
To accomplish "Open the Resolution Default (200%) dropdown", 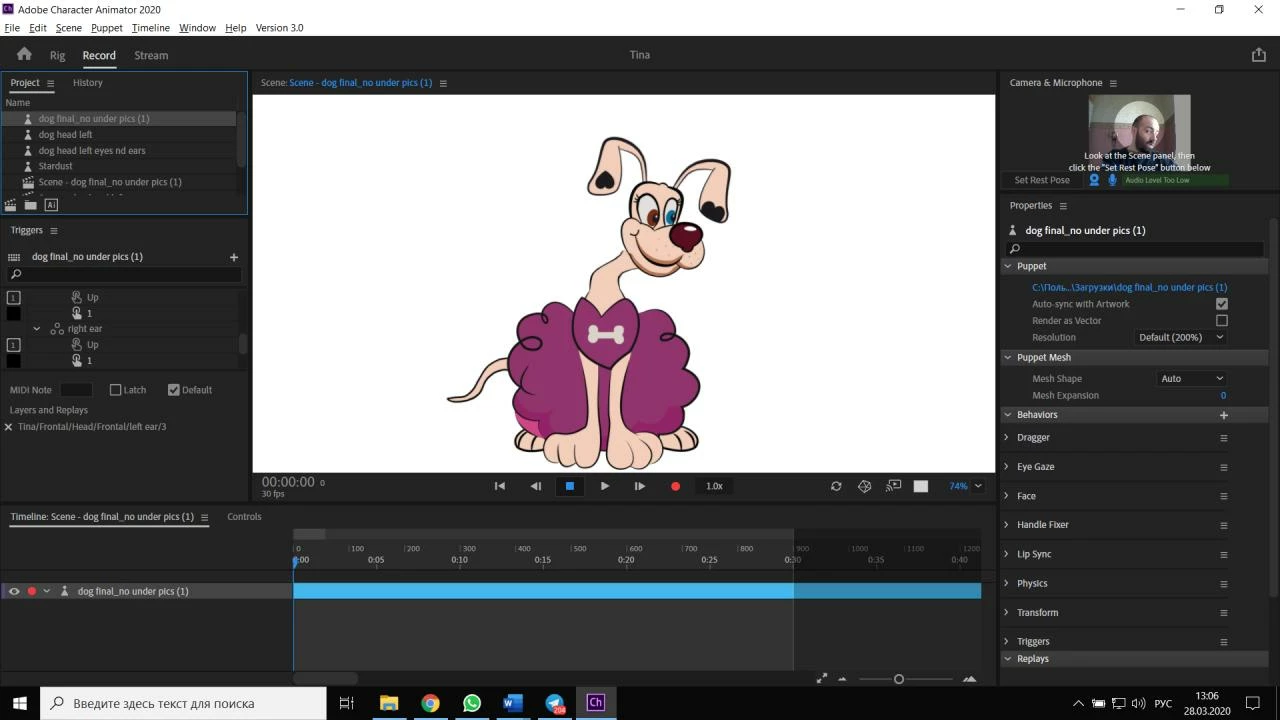I will click(x=1182, y=338).
